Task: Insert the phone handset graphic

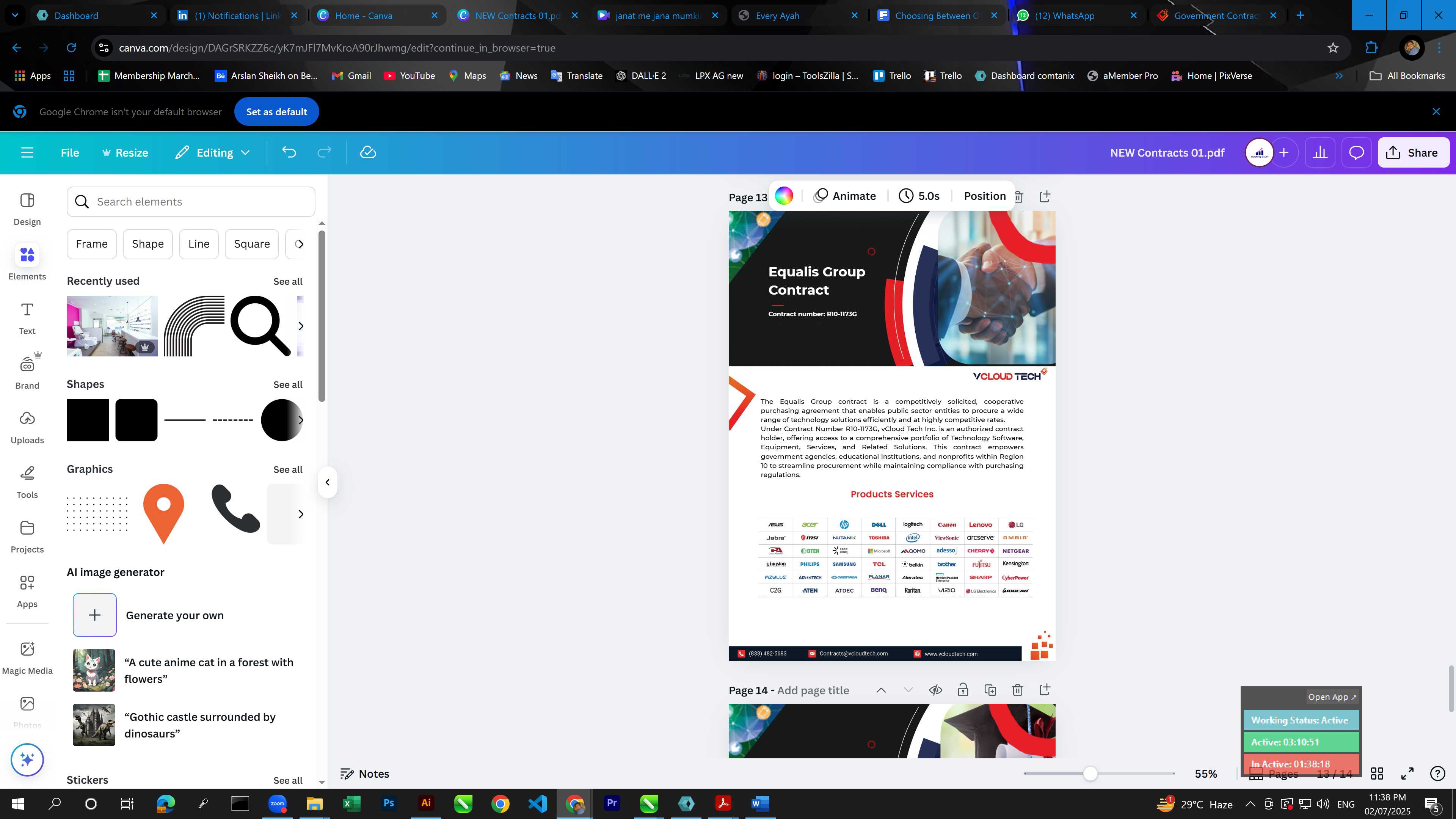Action: click(x=236, y=508)
